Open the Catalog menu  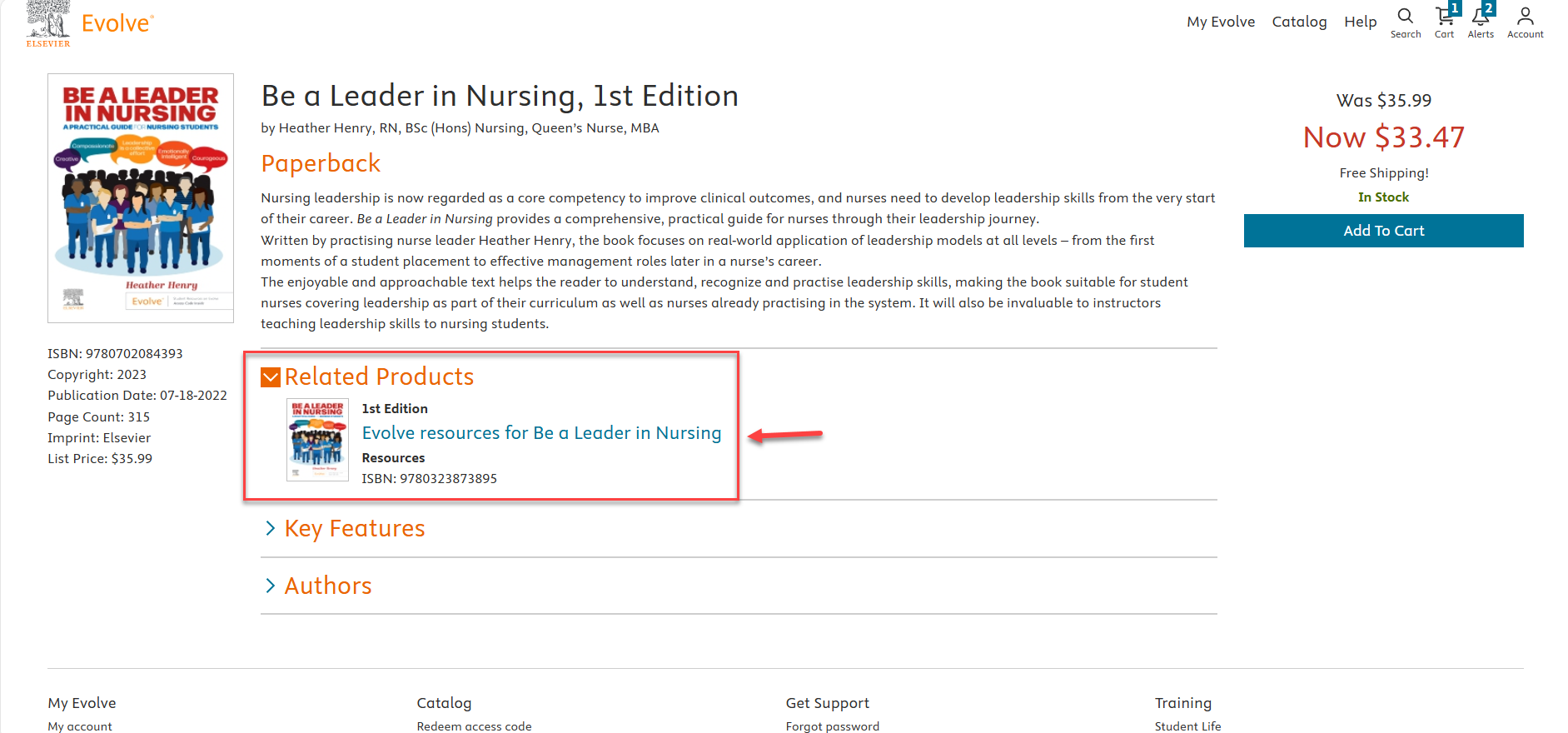point(1299,22)
